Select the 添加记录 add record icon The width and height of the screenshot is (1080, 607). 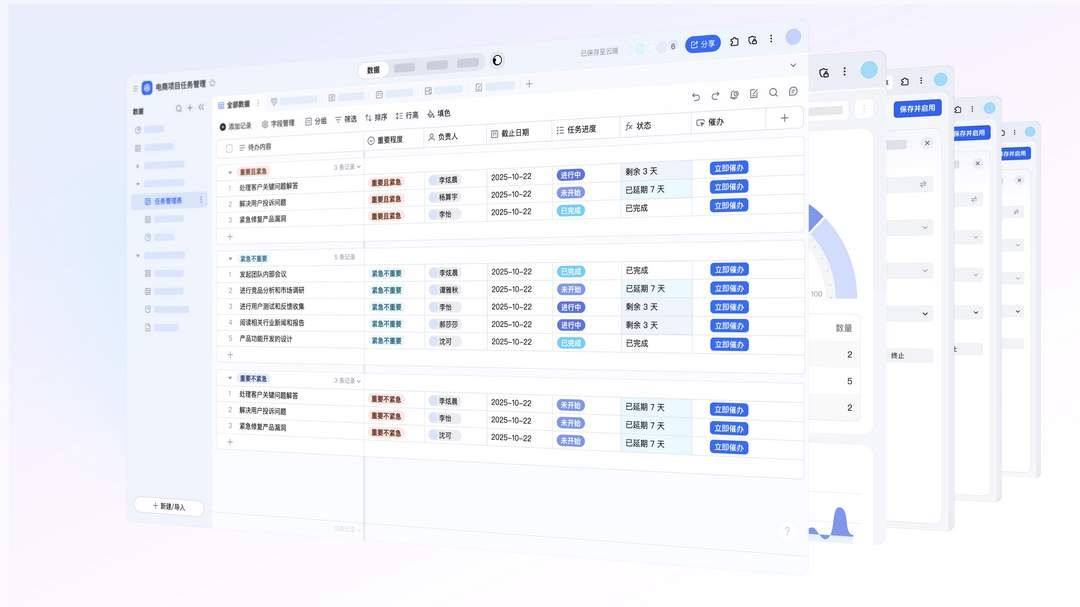222,126
